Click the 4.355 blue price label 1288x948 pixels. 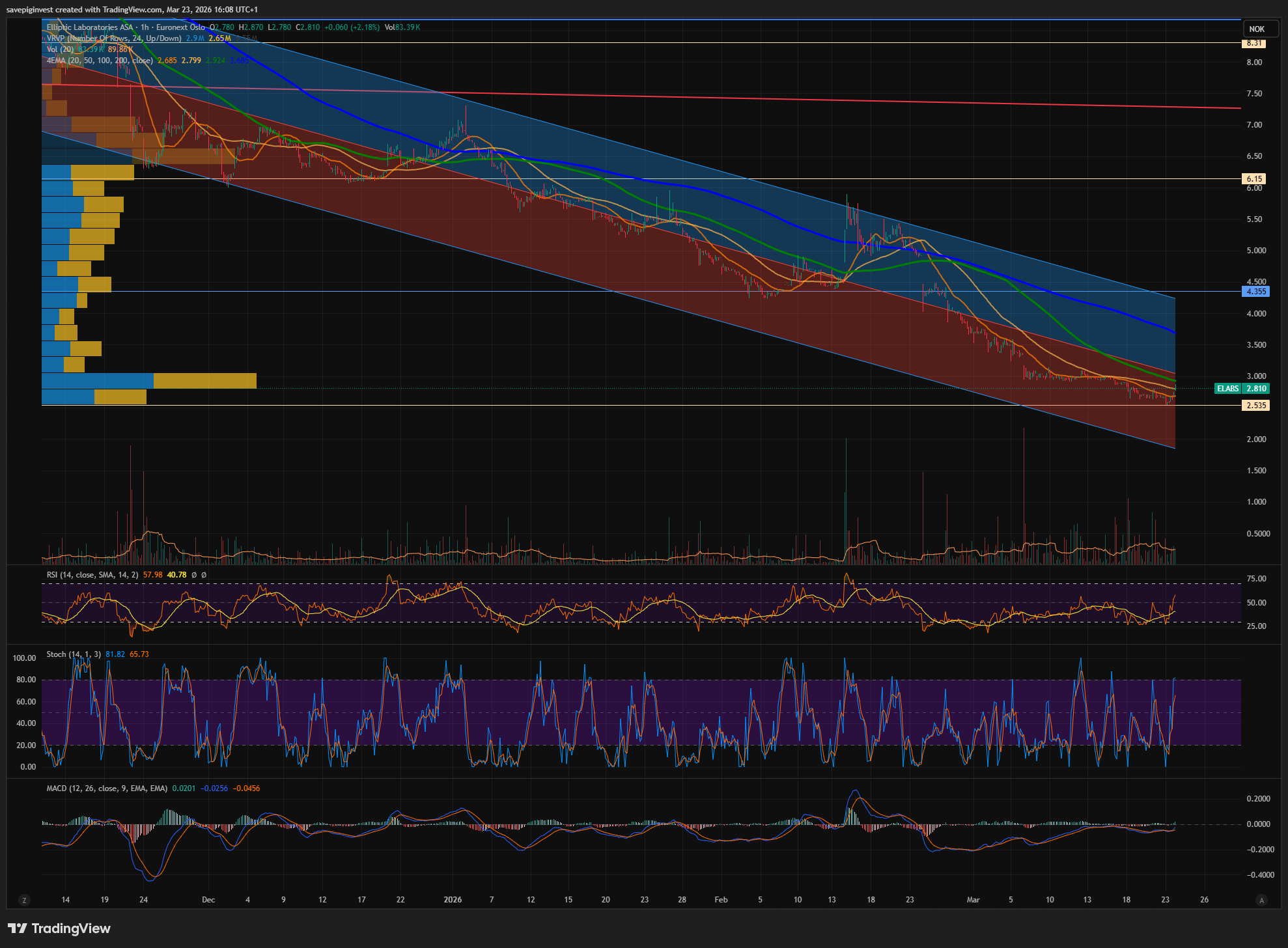pyautogui.click(x=1255, y=292)
